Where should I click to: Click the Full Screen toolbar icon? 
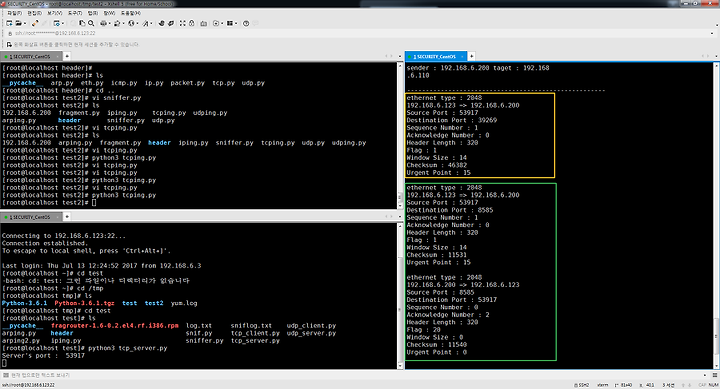[183, 23]
